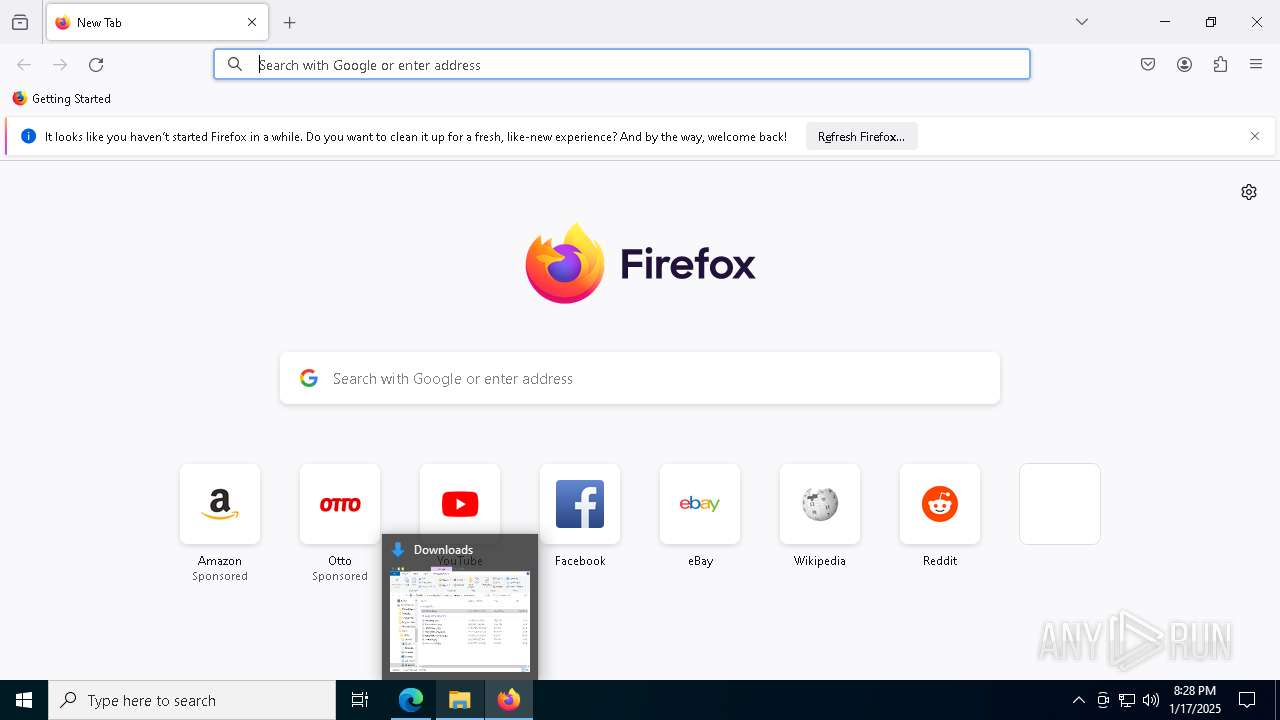Click the Firefox taskbar icon
This screenshot has height=720, width=1280.
click(509, 700)
